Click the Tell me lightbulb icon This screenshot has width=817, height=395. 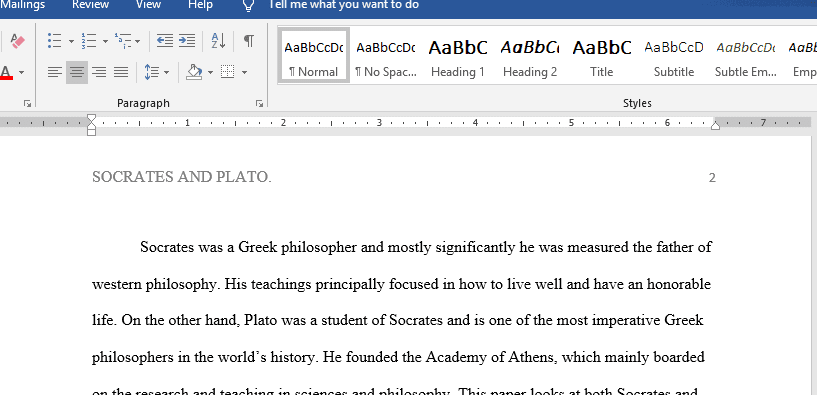click(249, 6)
